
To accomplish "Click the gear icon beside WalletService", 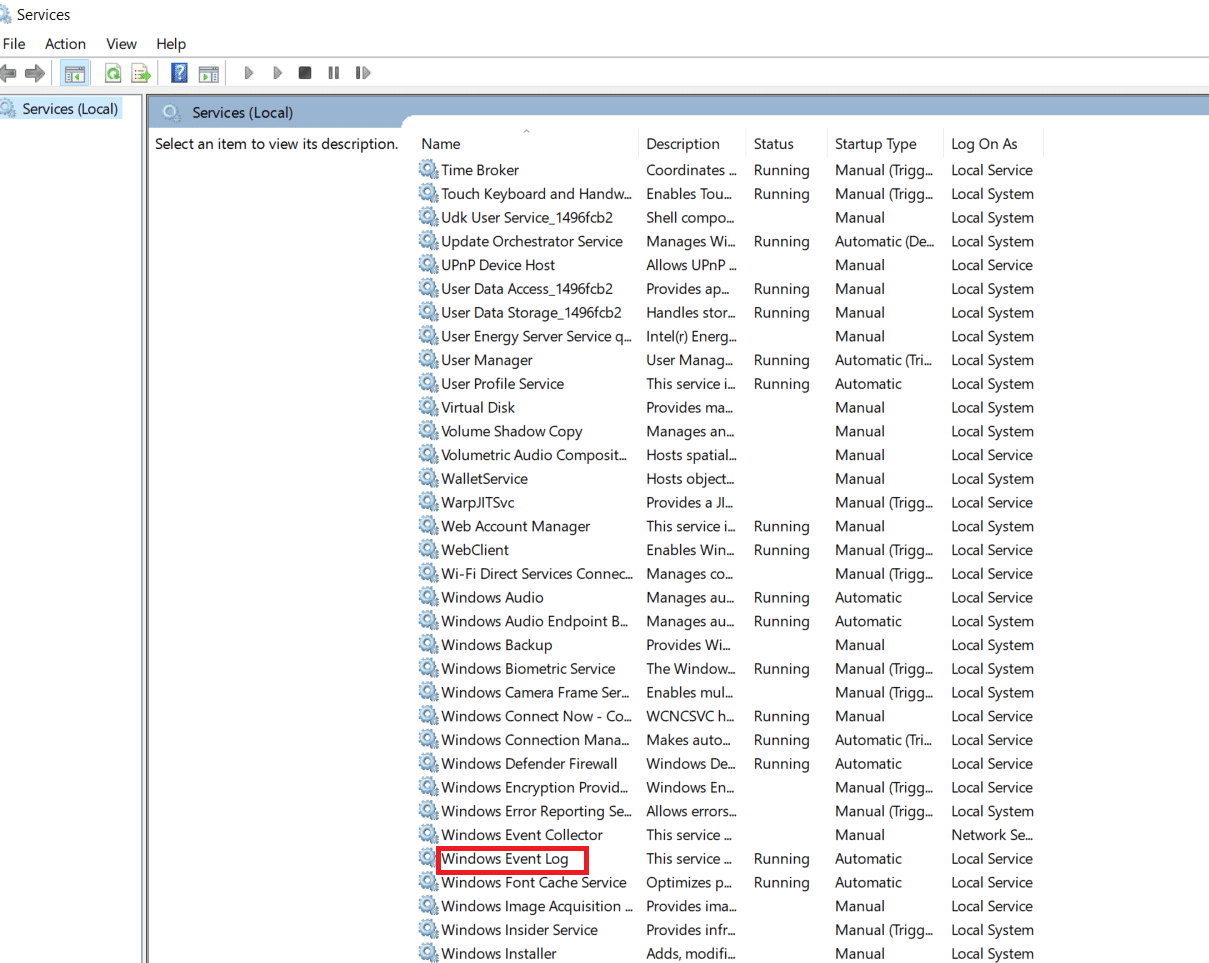I will coord(428,479).
